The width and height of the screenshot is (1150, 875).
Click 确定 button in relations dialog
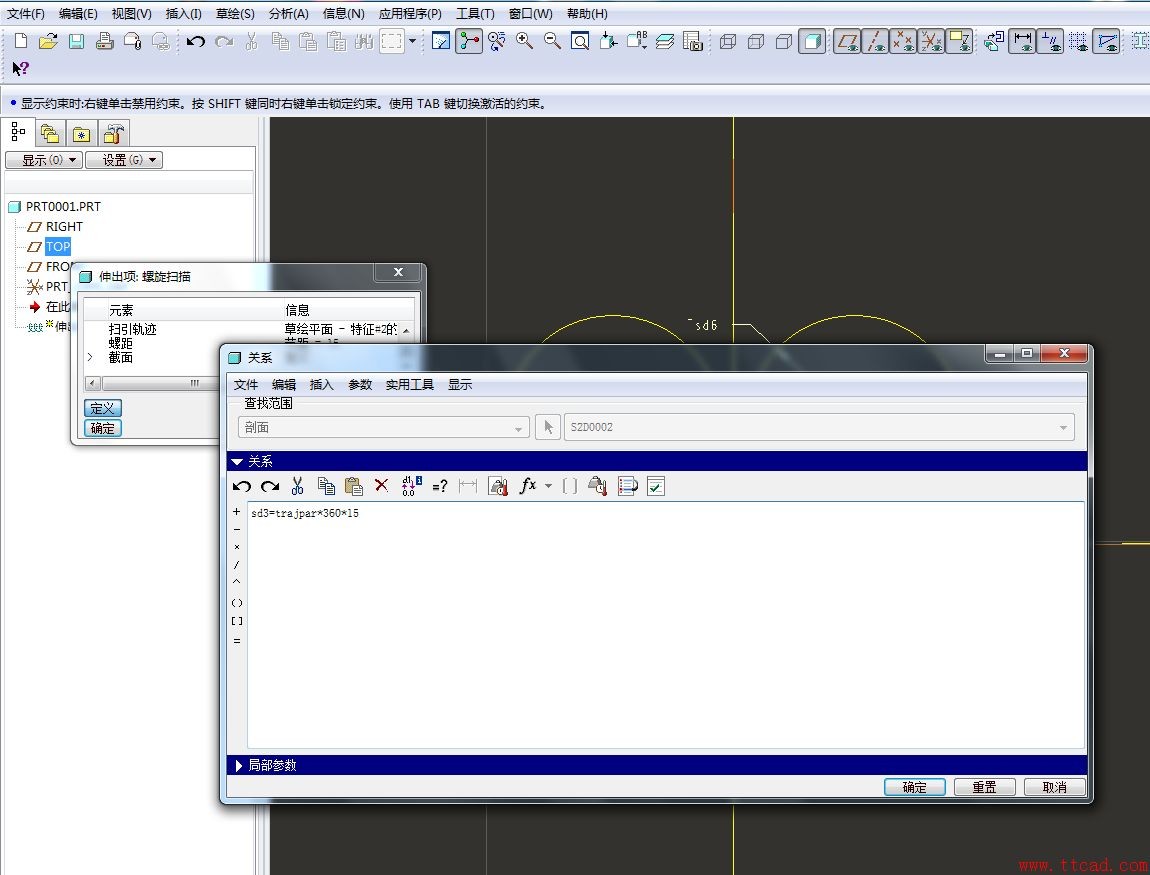pyautogui.click(x=914, y=787)
